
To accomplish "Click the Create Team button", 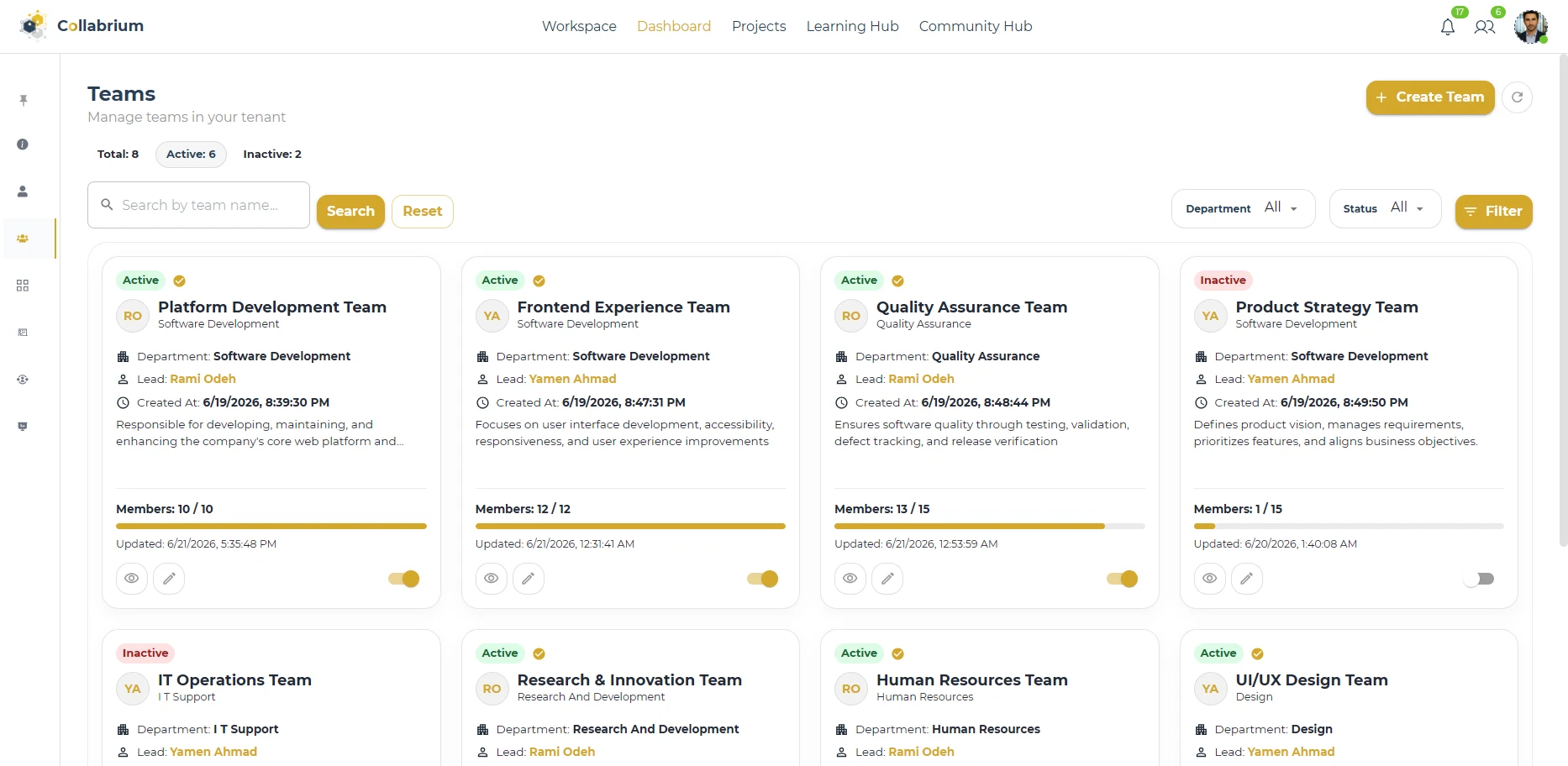I will point(1430,97).
